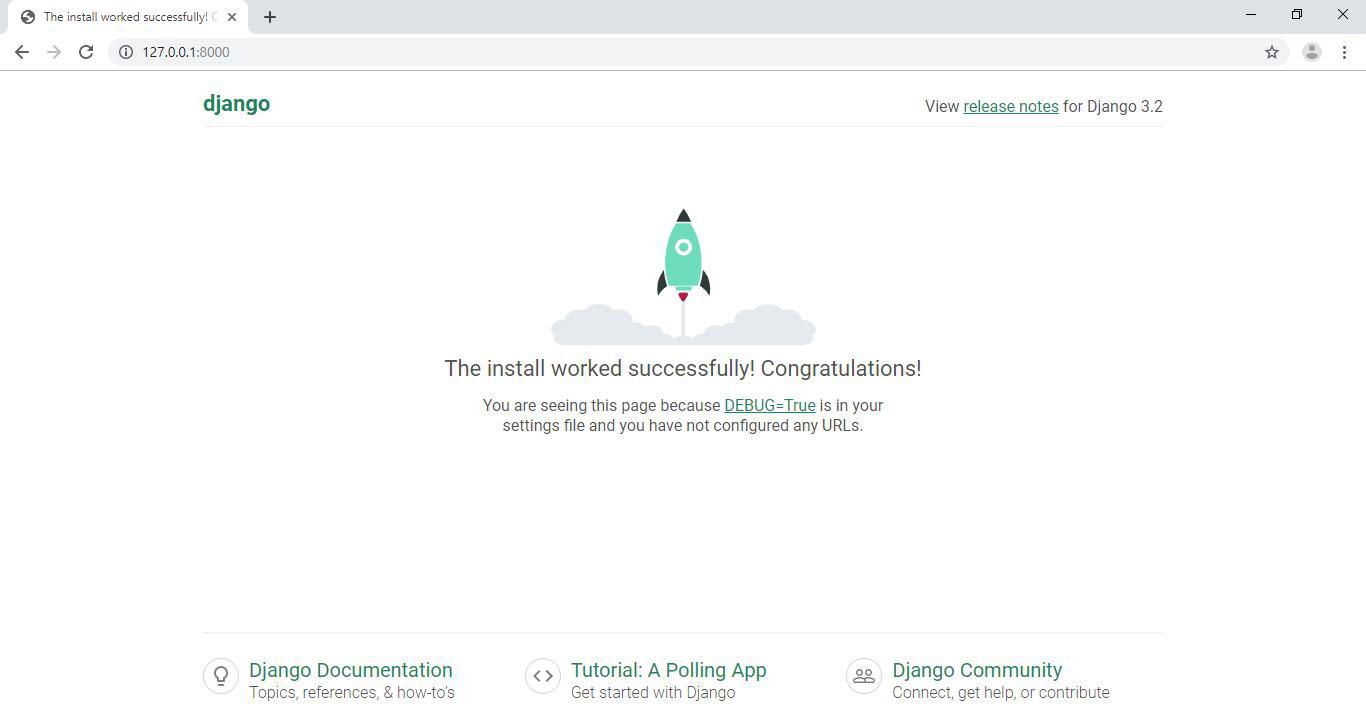
Task: Open Django Documentation link
Action: [350, 670]
